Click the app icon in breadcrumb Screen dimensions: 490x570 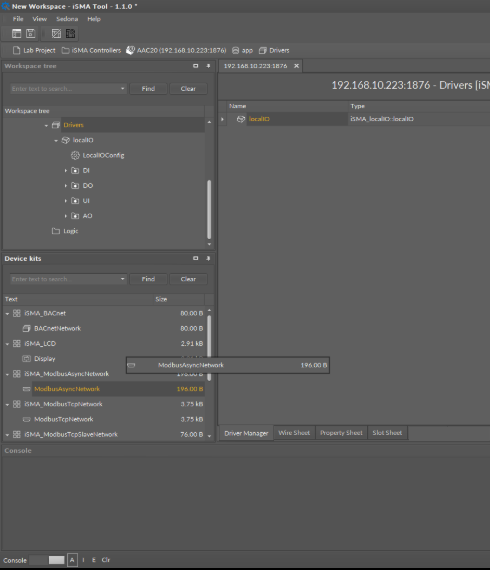236,51
